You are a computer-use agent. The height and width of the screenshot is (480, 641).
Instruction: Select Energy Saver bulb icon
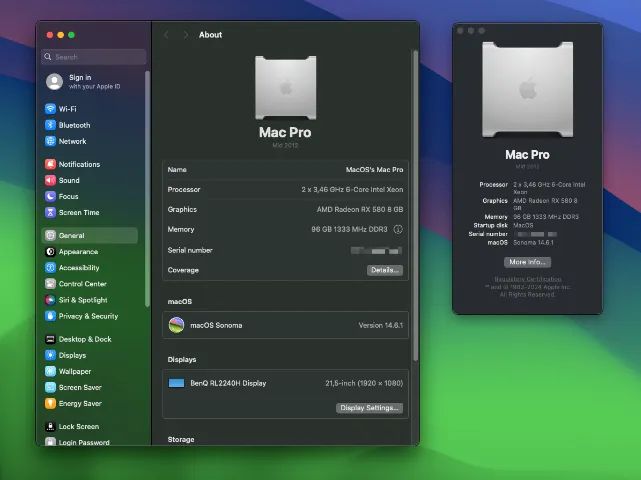[50, 404]
